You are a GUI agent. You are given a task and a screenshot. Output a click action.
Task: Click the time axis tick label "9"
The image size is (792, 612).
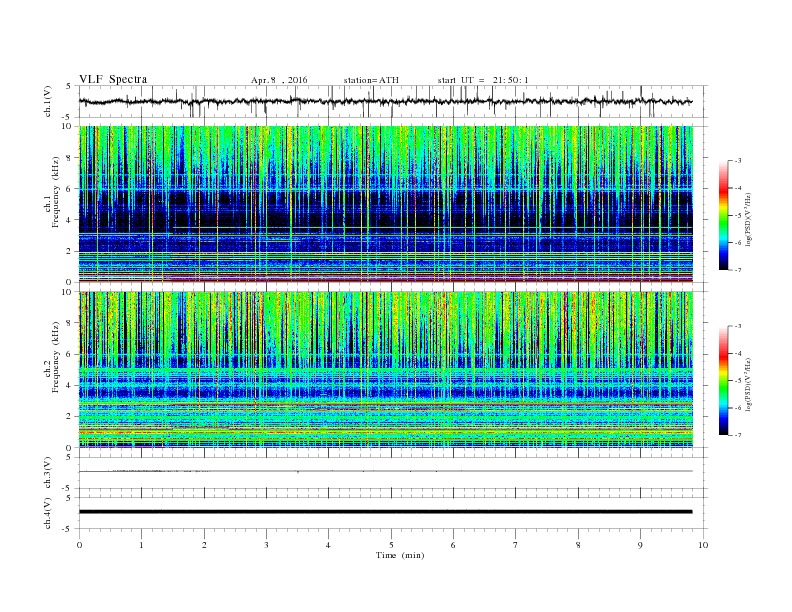pyautogui.click(x=640, y=545)
